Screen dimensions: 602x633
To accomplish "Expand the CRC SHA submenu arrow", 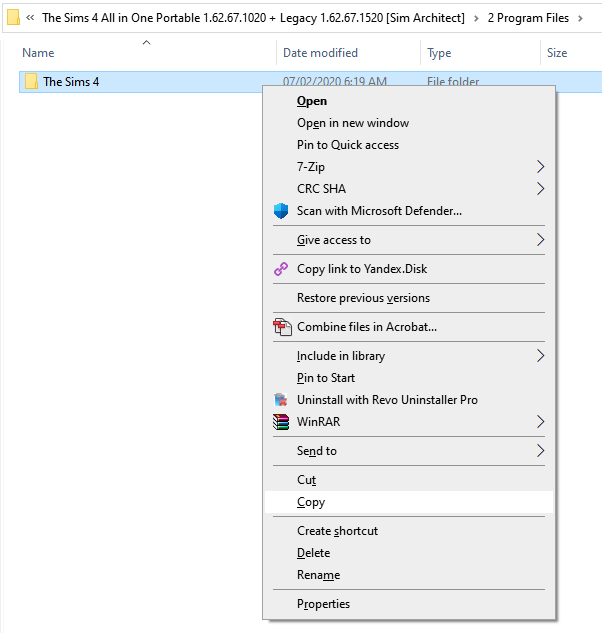I will [540, 189].
